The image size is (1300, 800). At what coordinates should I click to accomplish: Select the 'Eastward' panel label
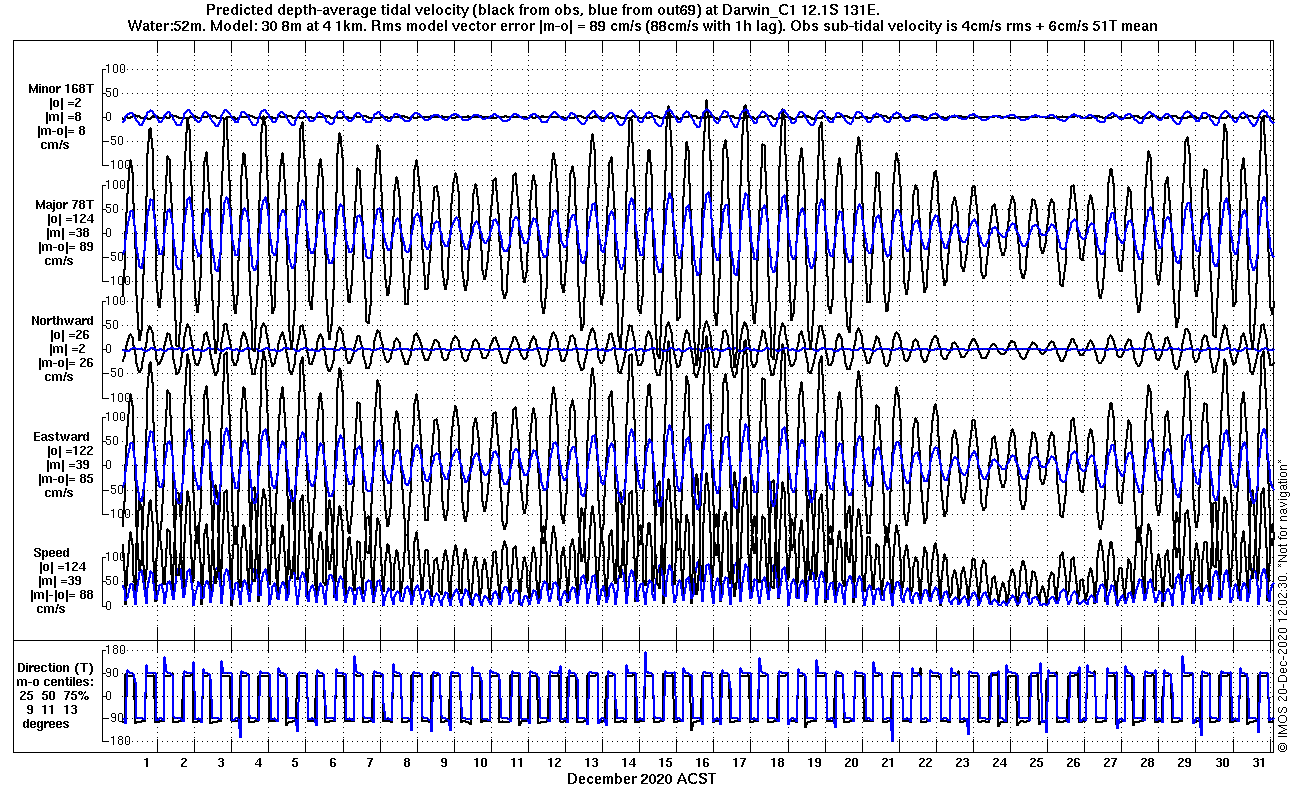point(61,437)
